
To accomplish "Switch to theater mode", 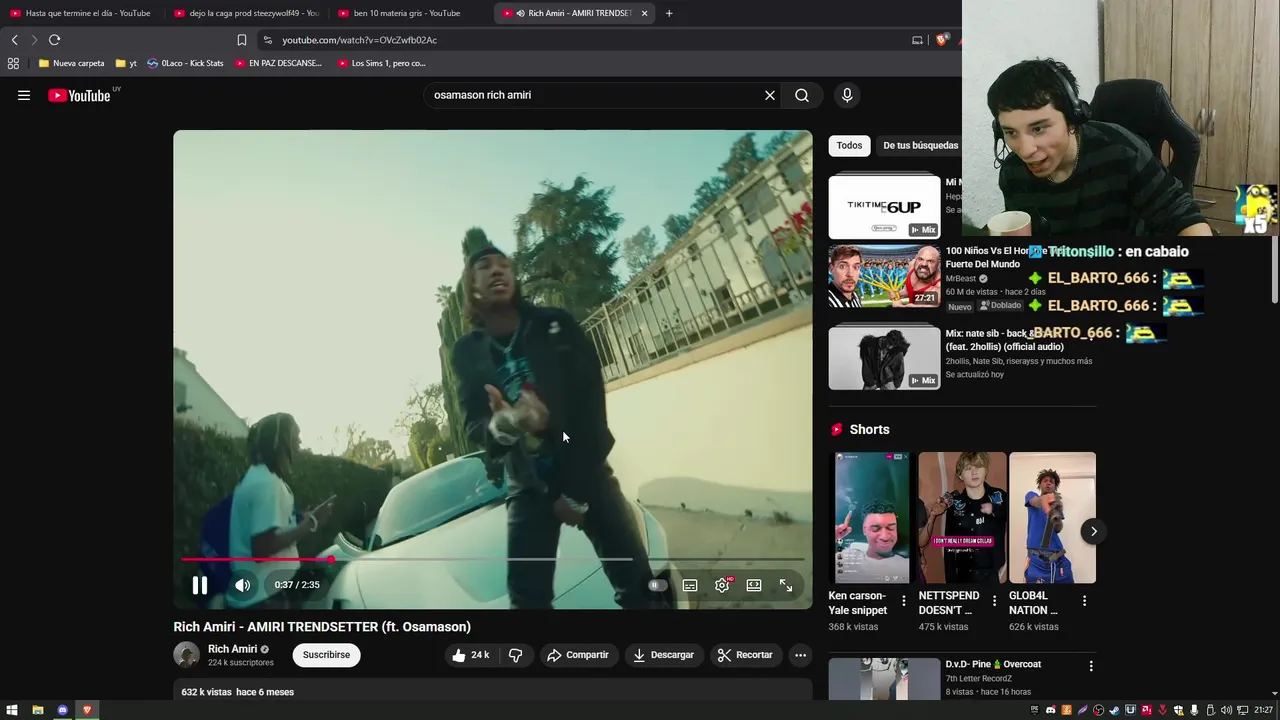I will [754, 585].
